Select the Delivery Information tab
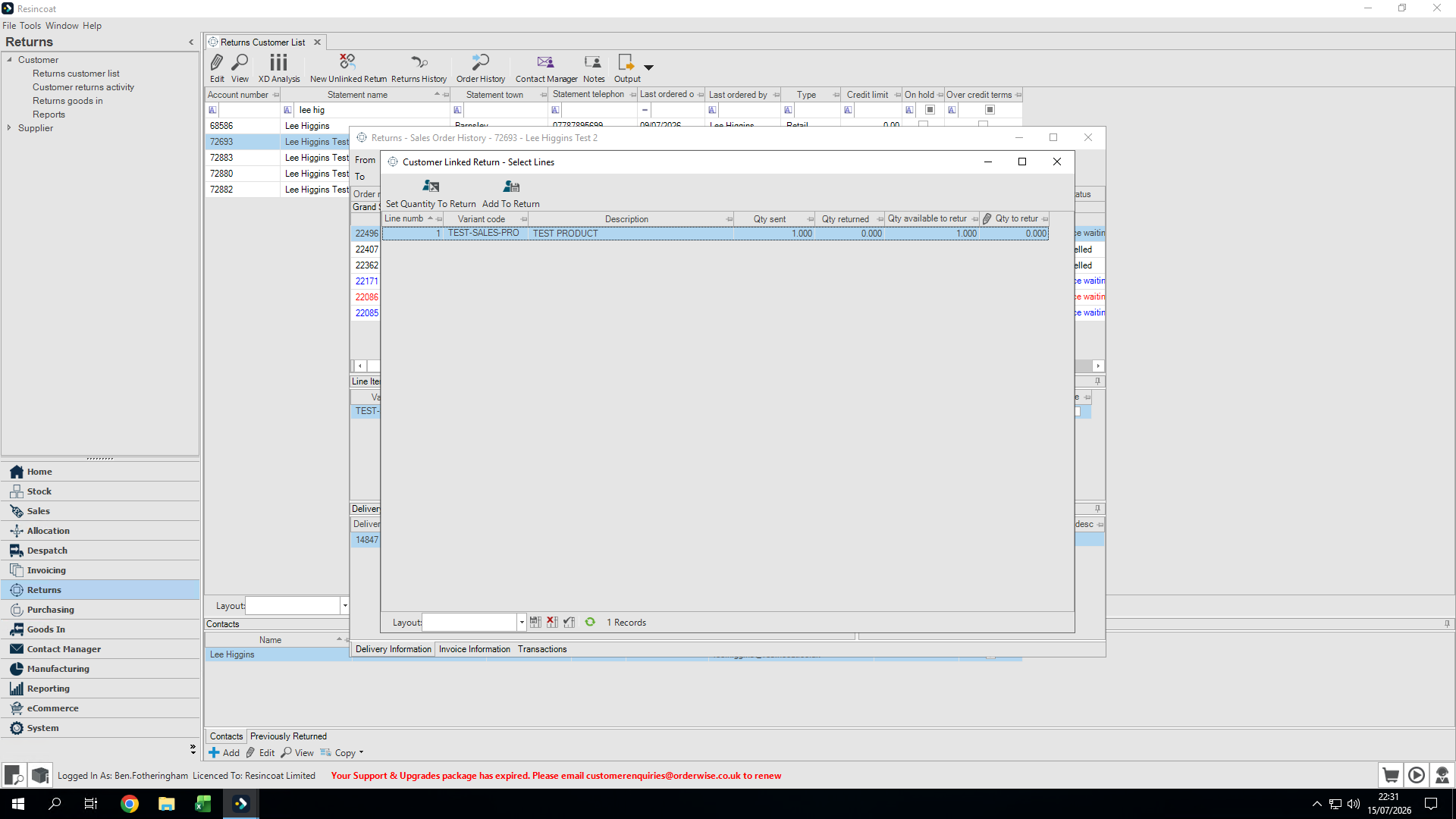The width and height of the screenshot is (1456, 819). tap(393, 649)
